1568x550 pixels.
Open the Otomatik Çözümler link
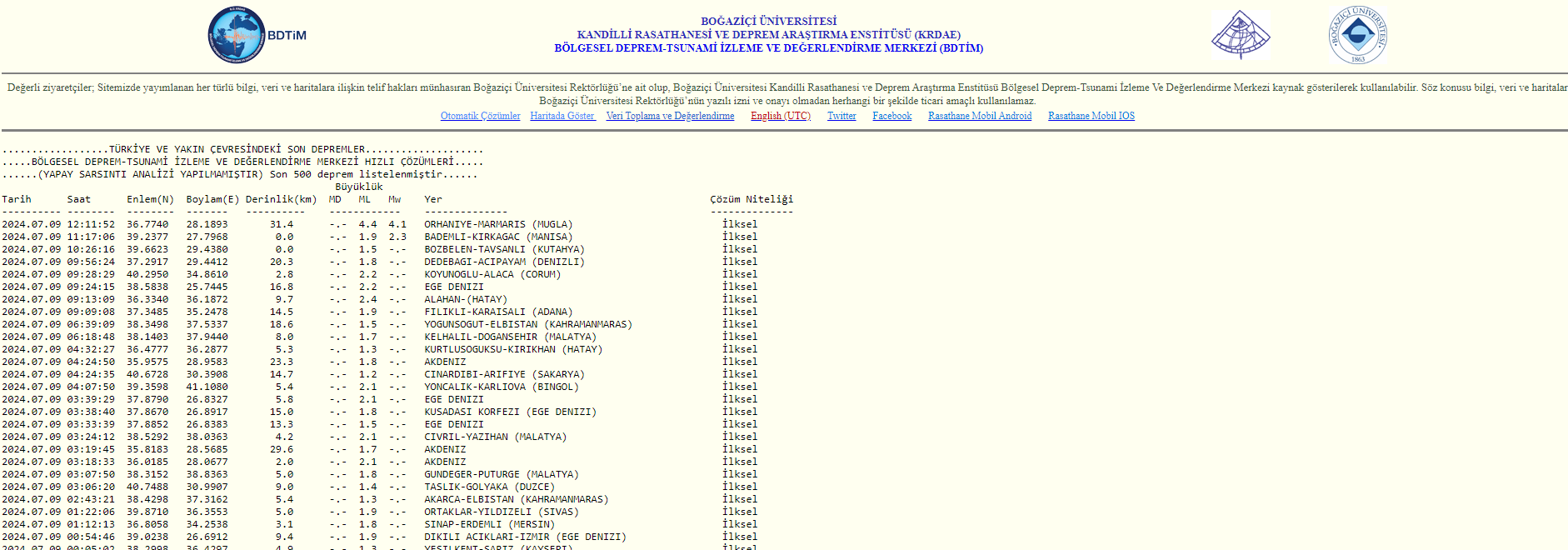click(x=480, y=116)
